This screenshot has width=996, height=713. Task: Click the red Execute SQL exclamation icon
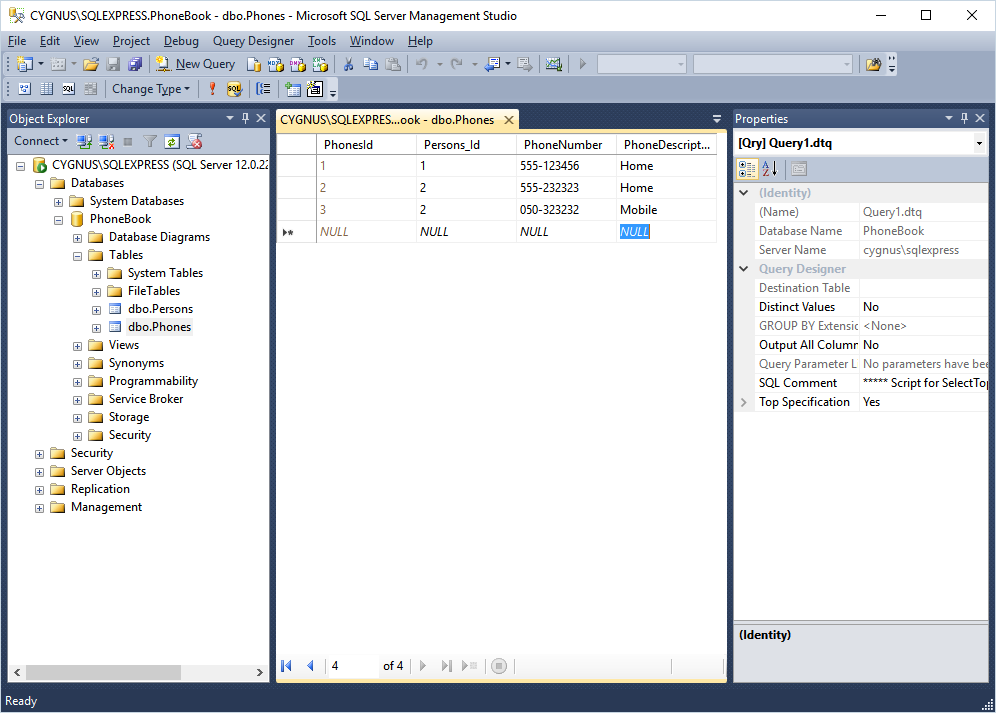tap(212, 89)
